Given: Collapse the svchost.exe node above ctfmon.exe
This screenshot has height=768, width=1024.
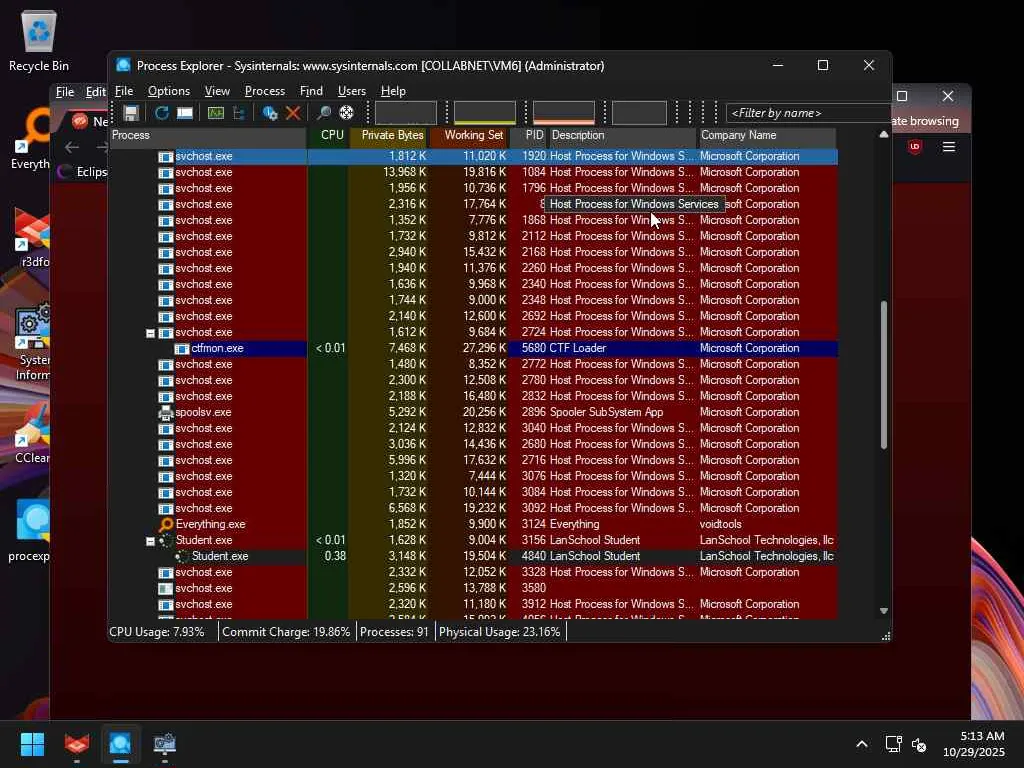Looking at the screenshot, I should pos(150,333).
